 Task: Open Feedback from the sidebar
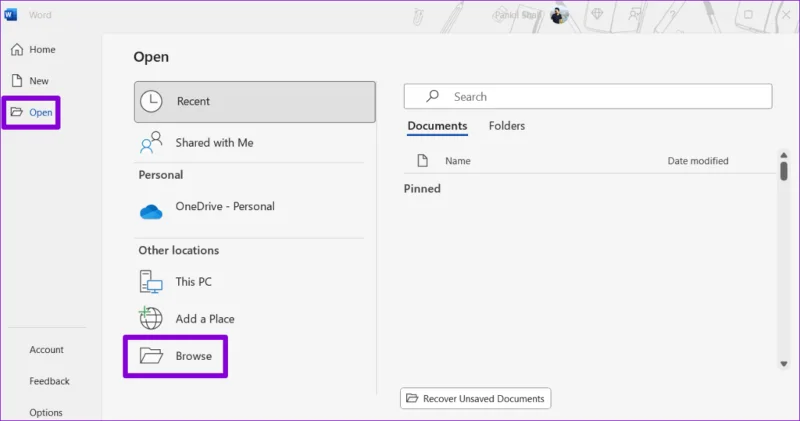(x=49, y=381)
